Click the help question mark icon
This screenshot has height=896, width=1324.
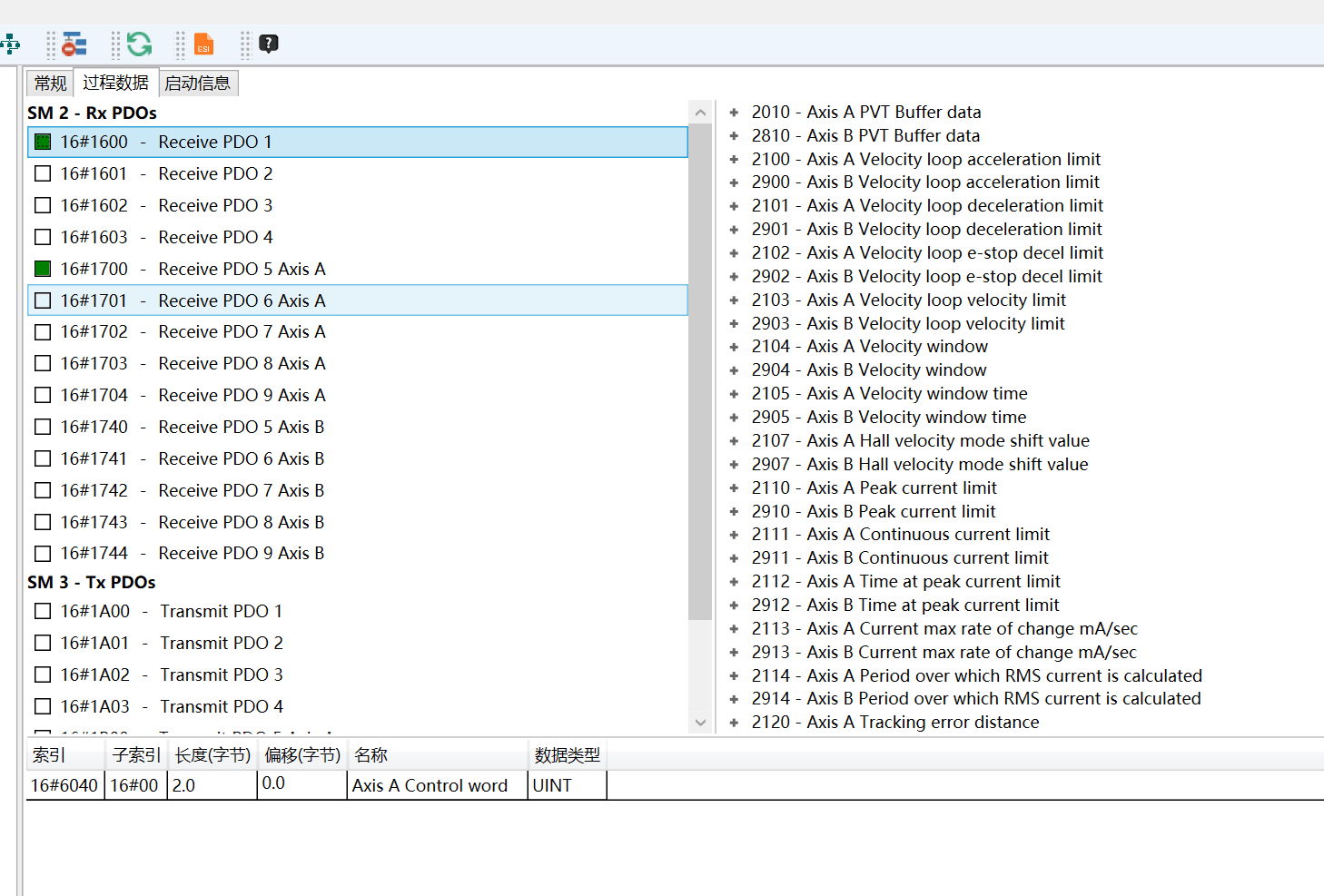click(269, 44)
